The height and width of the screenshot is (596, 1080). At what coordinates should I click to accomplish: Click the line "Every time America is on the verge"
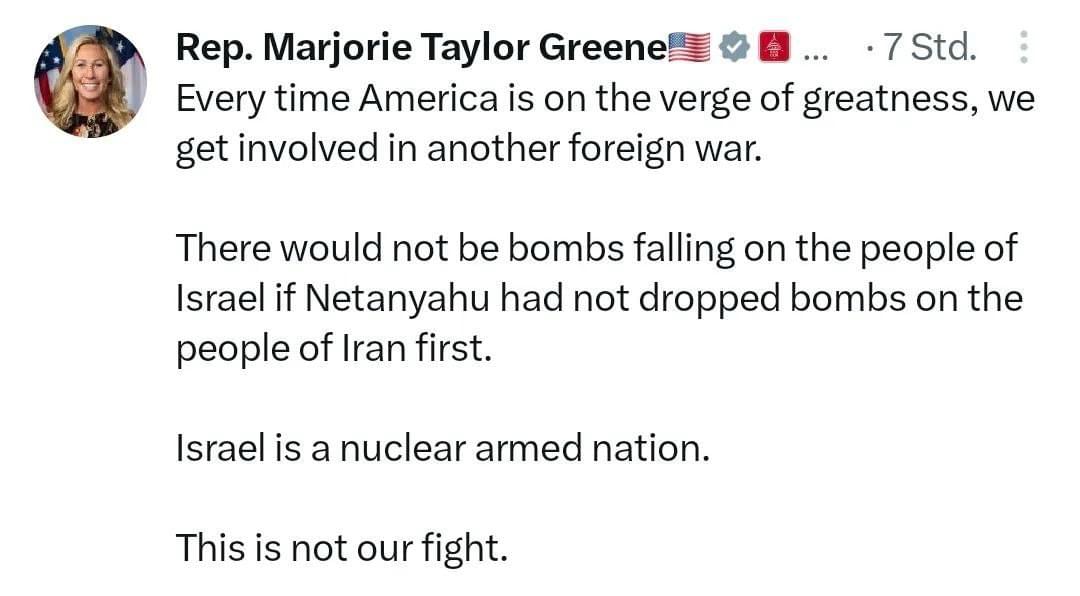pyautogui.click(x=605, y=99)
